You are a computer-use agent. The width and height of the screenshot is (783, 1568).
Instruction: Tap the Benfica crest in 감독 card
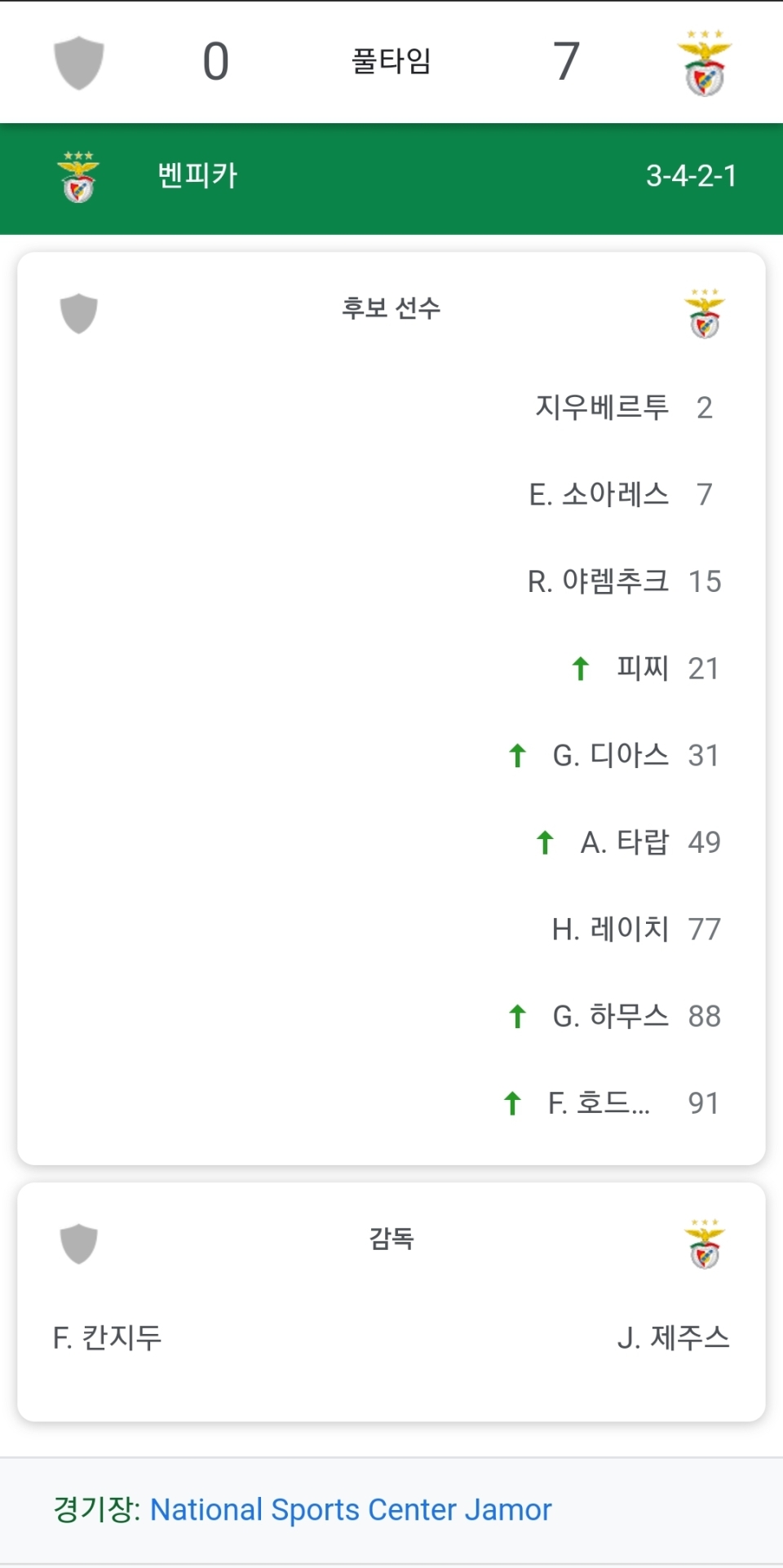[705, 1243]
